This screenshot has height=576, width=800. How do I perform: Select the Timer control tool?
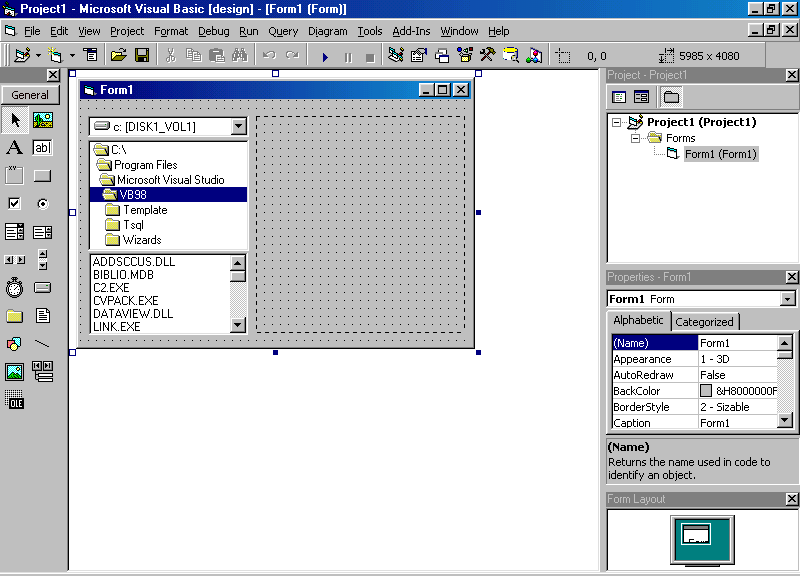[15, 288]
